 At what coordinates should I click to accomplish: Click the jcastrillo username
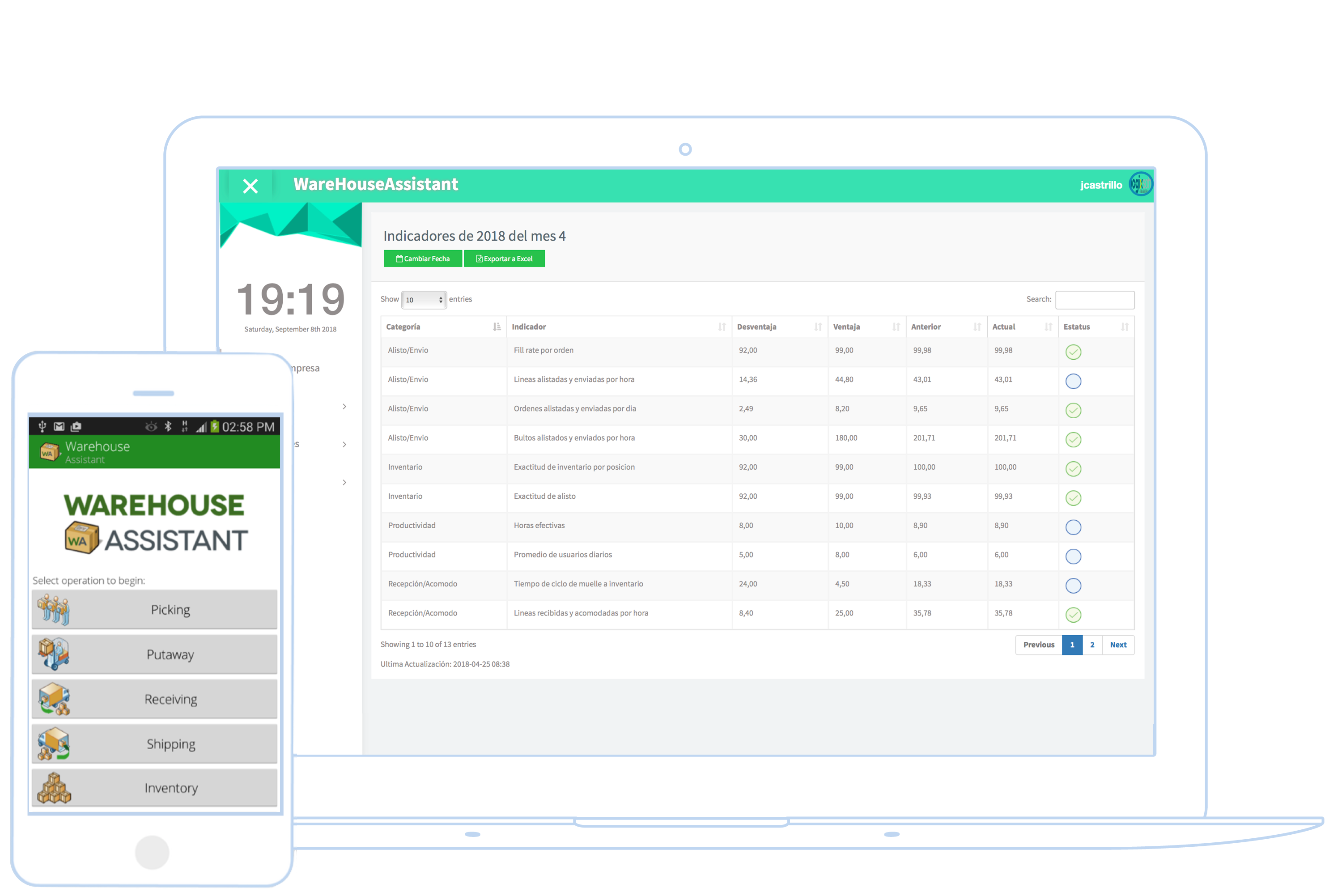tap(1101, 185)
